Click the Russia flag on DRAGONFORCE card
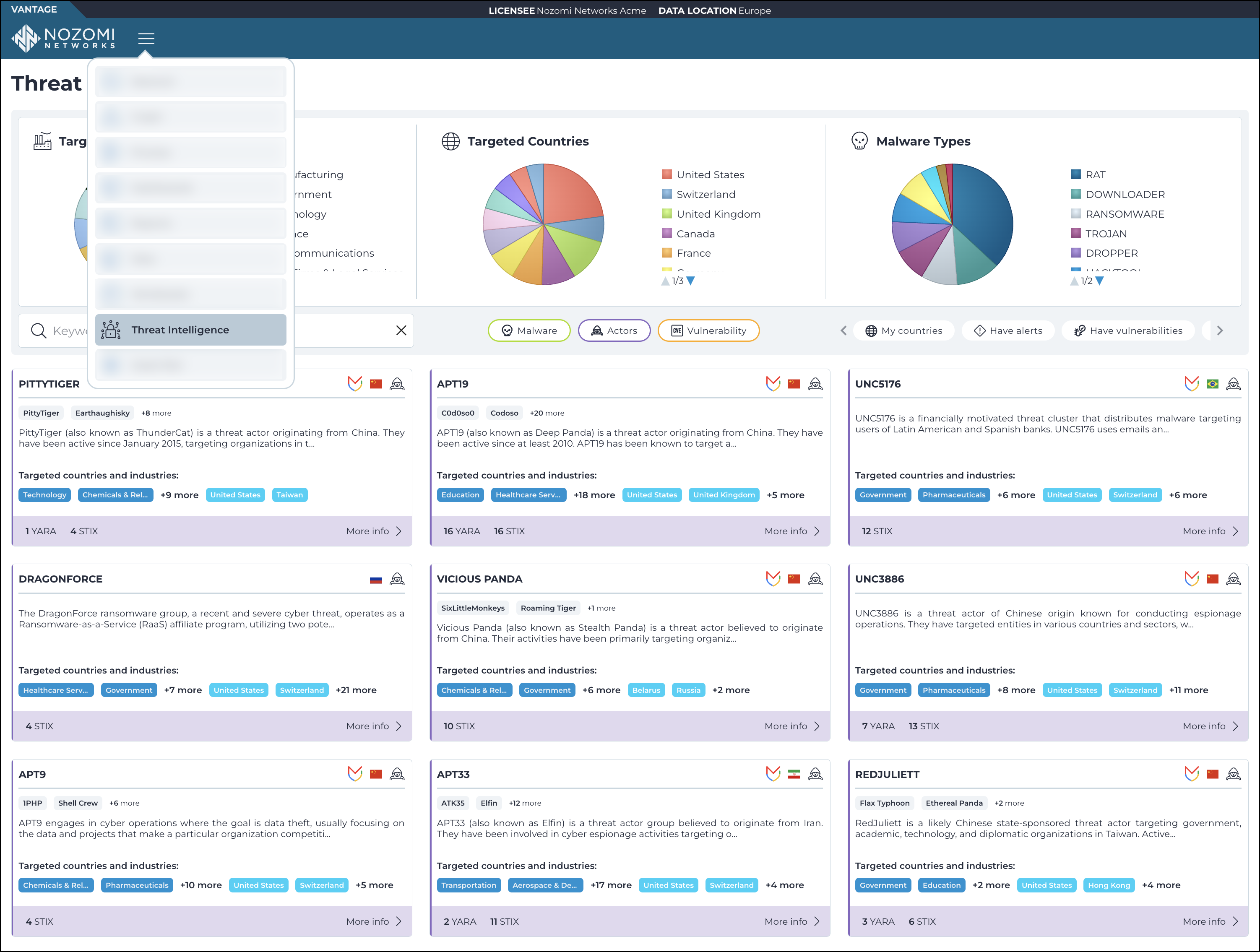This screenshot has height=952, width=1260. pos(376,580)
